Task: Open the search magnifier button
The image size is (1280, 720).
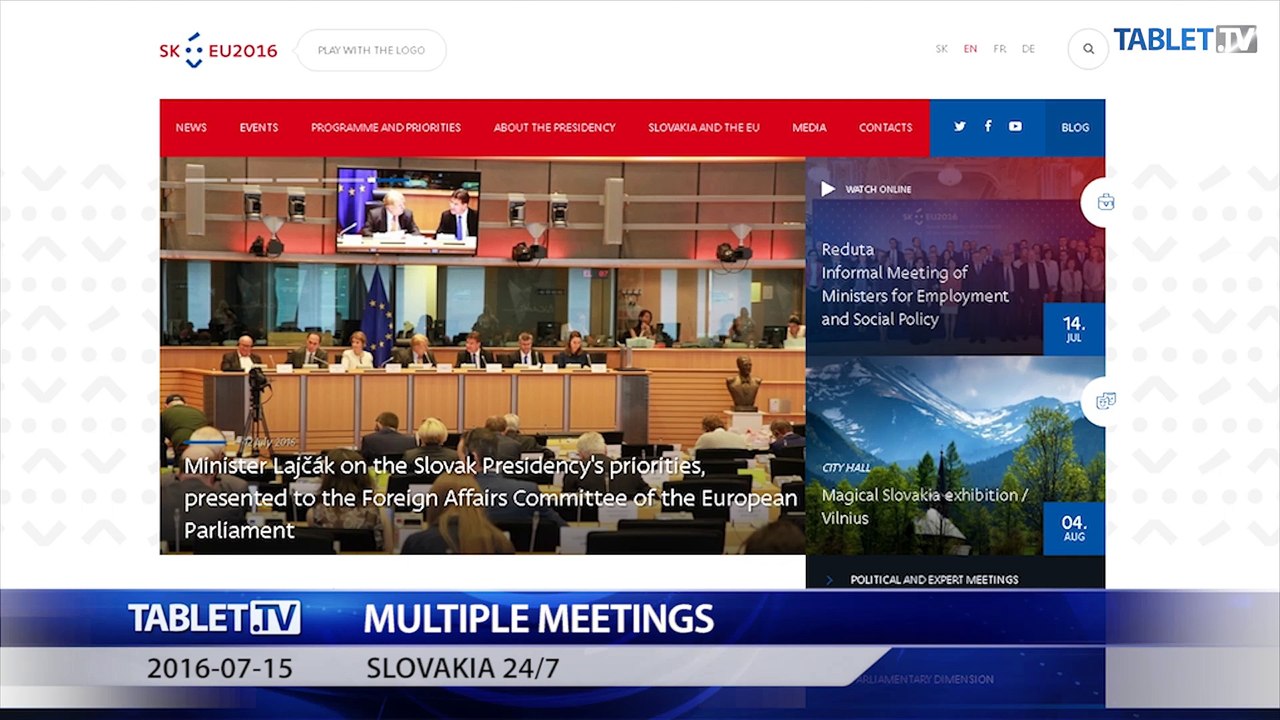Action: click(1088, 49)
